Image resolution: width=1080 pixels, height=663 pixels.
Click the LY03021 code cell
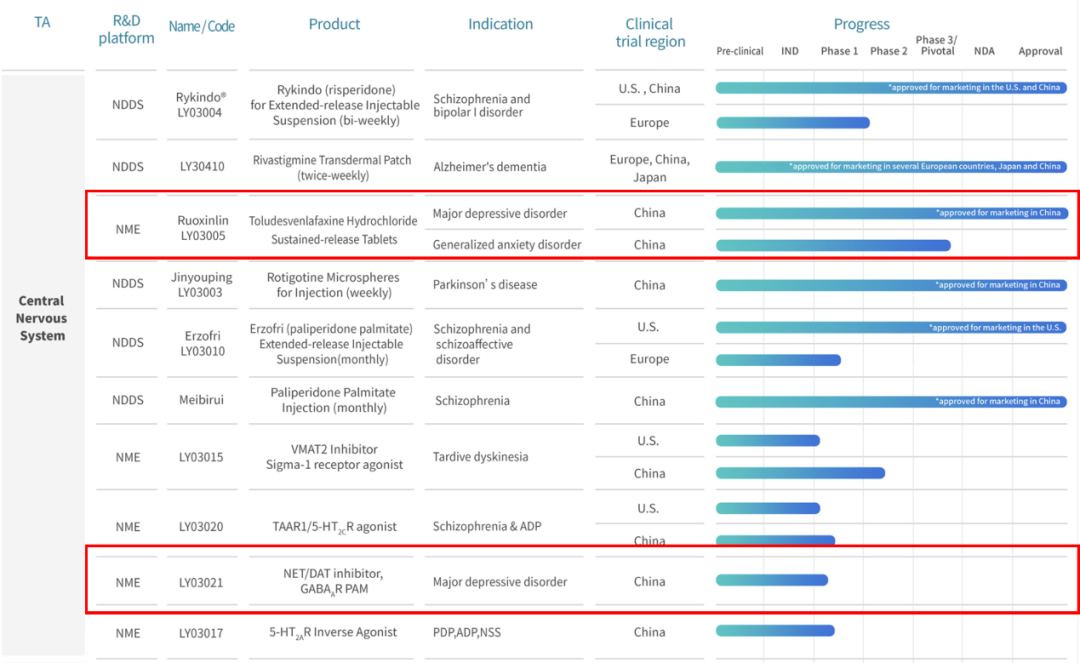tap(201, 582)
